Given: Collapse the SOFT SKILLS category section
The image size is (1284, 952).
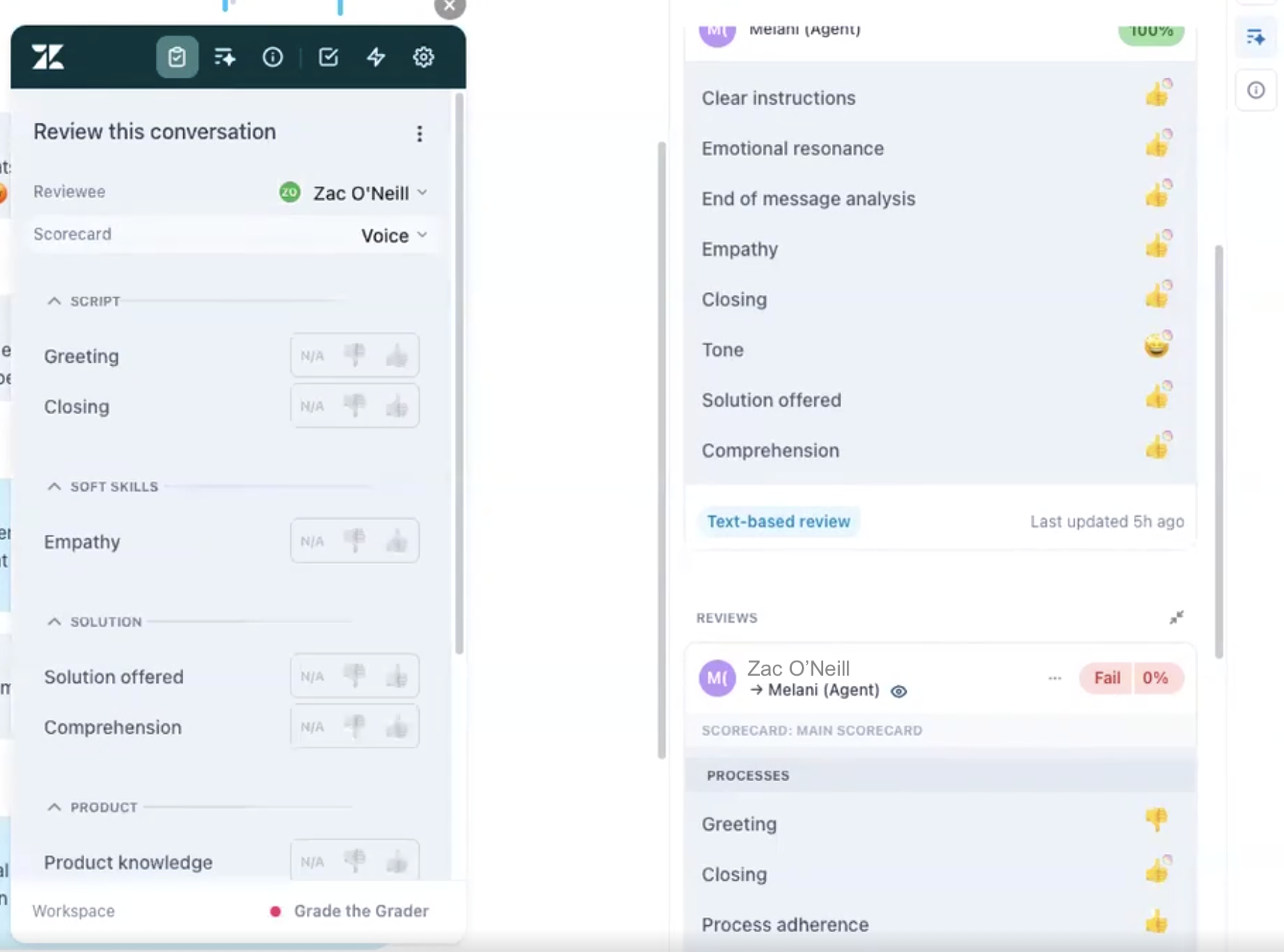Looking at the screenshot, I should [55, 486].
